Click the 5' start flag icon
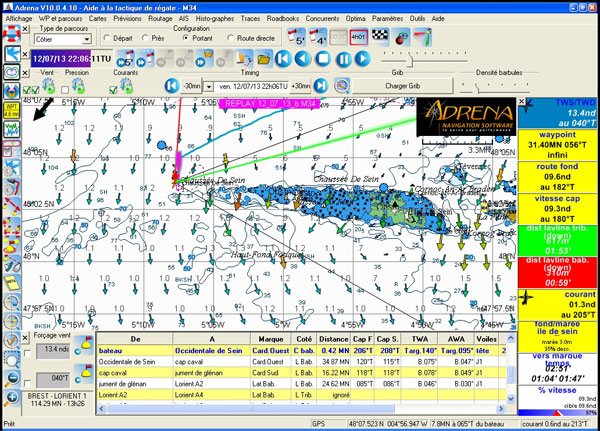 pos(296,37)
